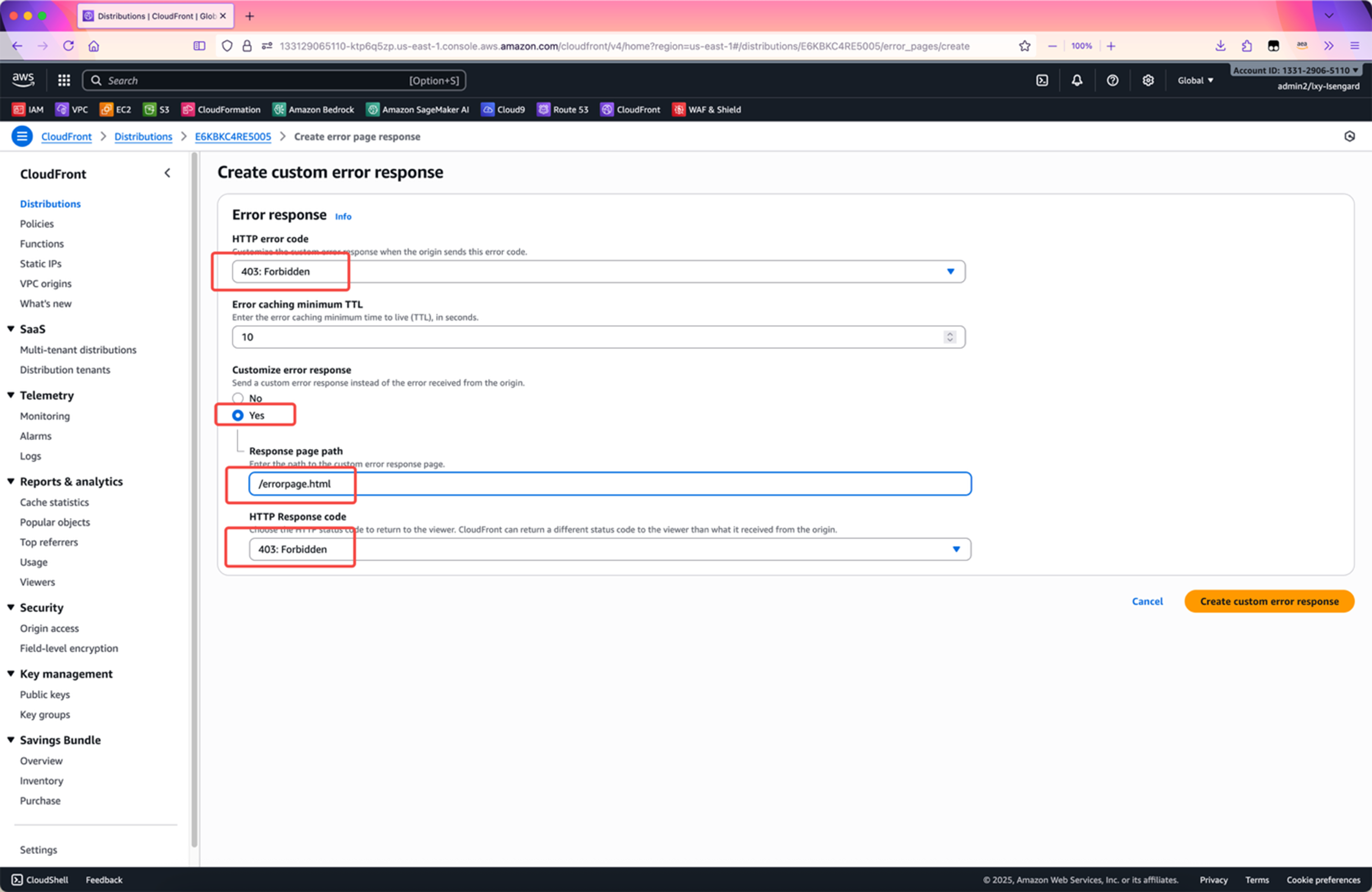Collapse the SaaS navigation section
The image size is (1372, 892).
pyautogui.click(x=11, y=328)
